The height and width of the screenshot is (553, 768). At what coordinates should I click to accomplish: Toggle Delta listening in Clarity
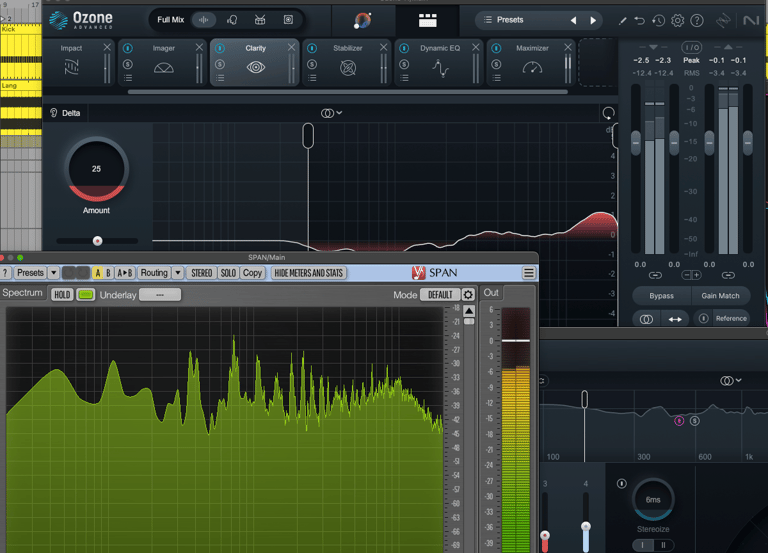tap(65, 113)
